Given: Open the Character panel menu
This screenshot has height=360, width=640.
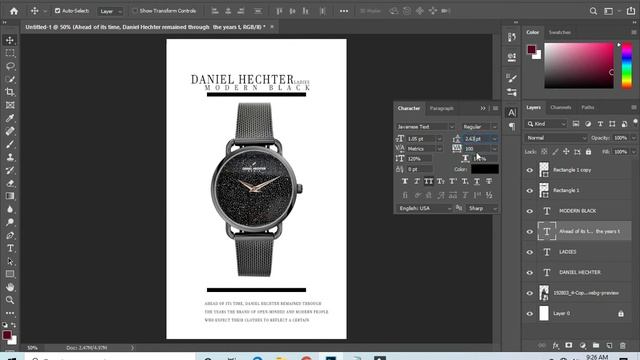Looking at the screenshot, I should tap(495, 109).
